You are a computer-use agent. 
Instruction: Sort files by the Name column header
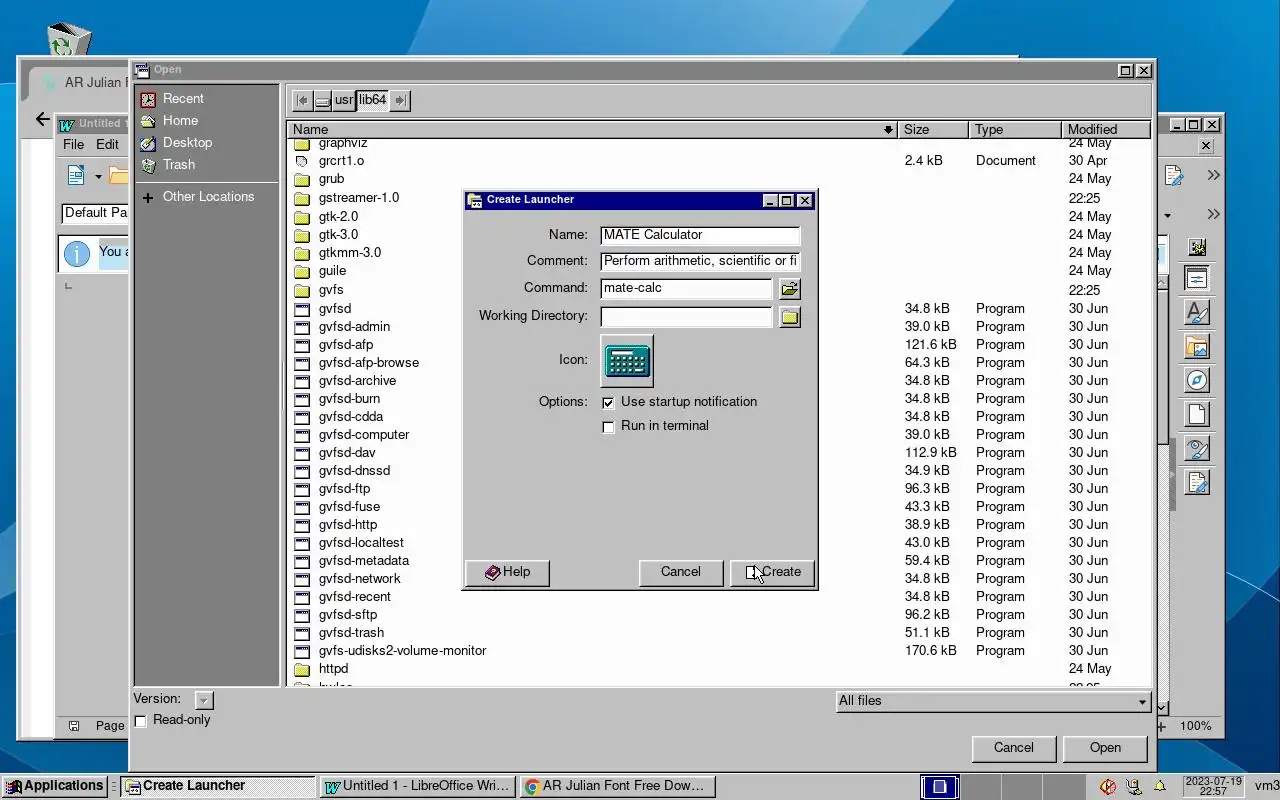(x=591, y=129)
